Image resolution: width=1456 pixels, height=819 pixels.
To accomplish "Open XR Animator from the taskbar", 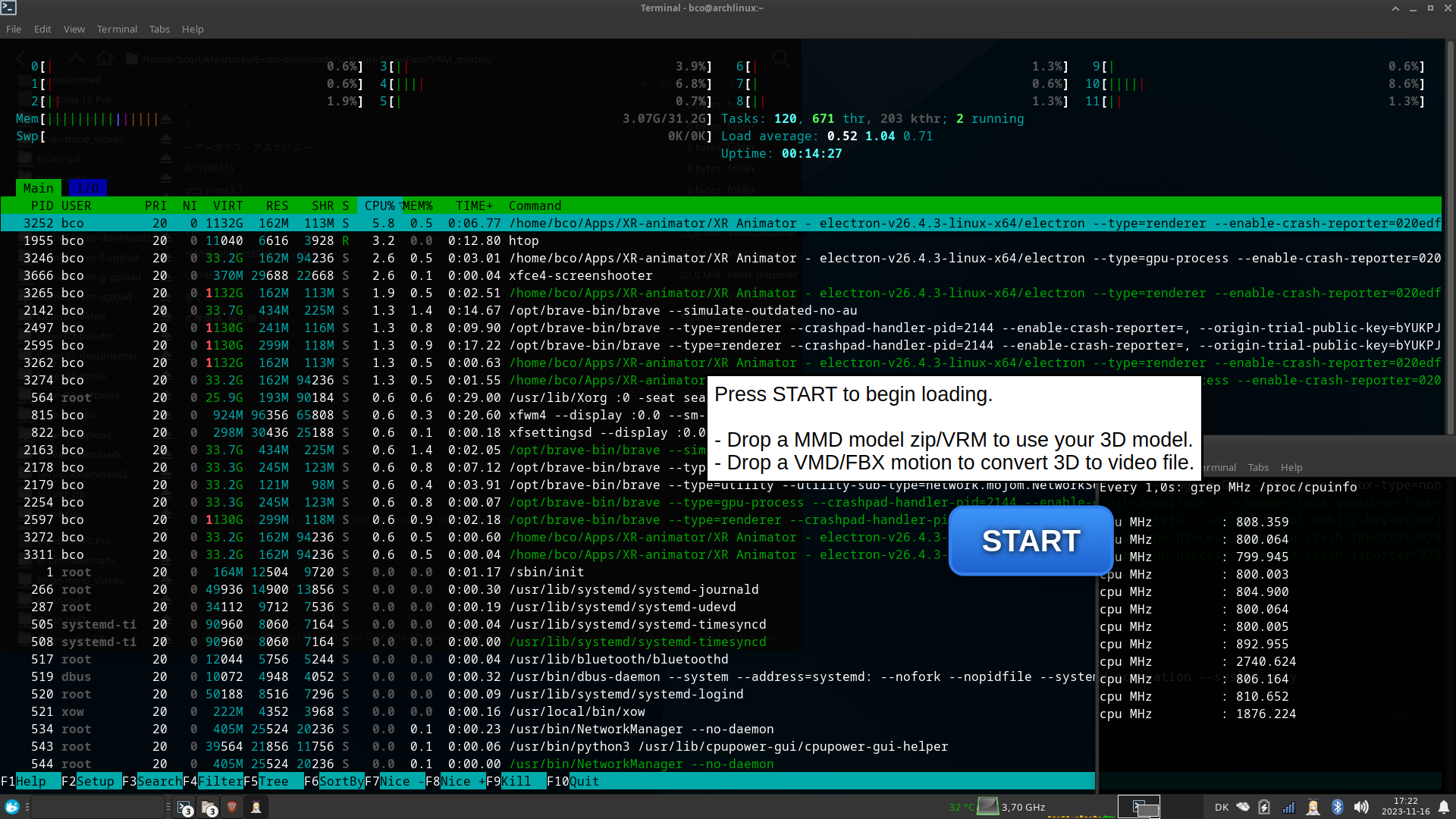I will click(256, 807).
